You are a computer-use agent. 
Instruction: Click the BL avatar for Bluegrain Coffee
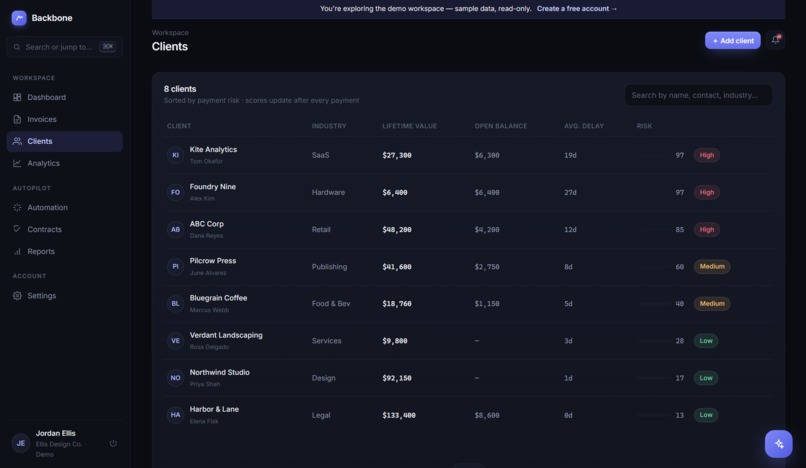(175, 303)
